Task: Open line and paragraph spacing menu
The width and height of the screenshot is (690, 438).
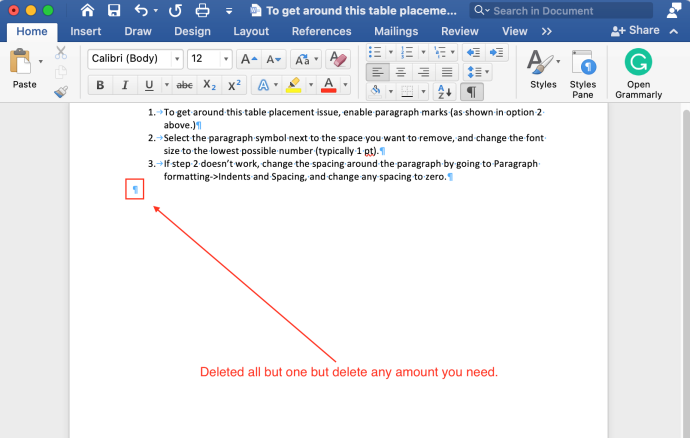Action: 477,72
